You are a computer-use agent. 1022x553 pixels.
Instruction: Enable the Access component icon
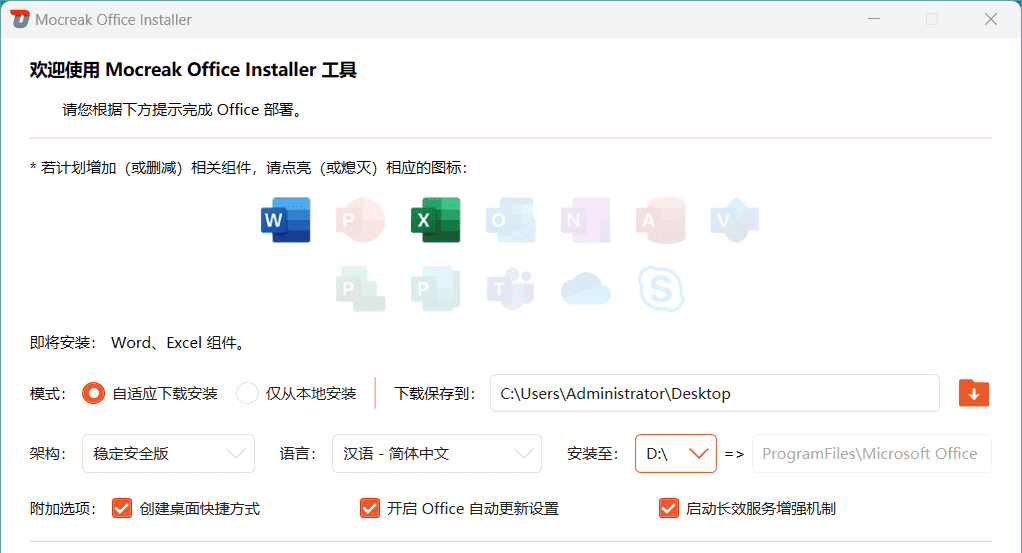tap(660, 220)
